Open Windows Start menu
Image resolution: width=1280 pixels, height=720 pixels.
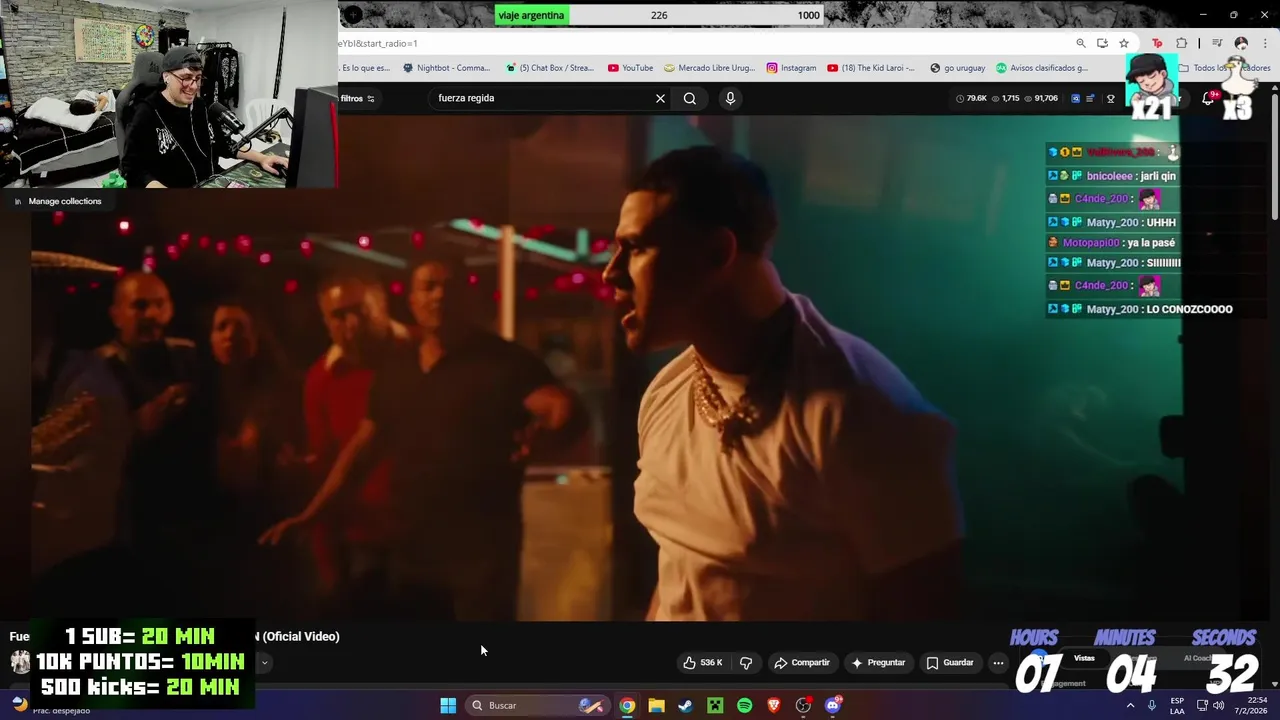[448, 705]
